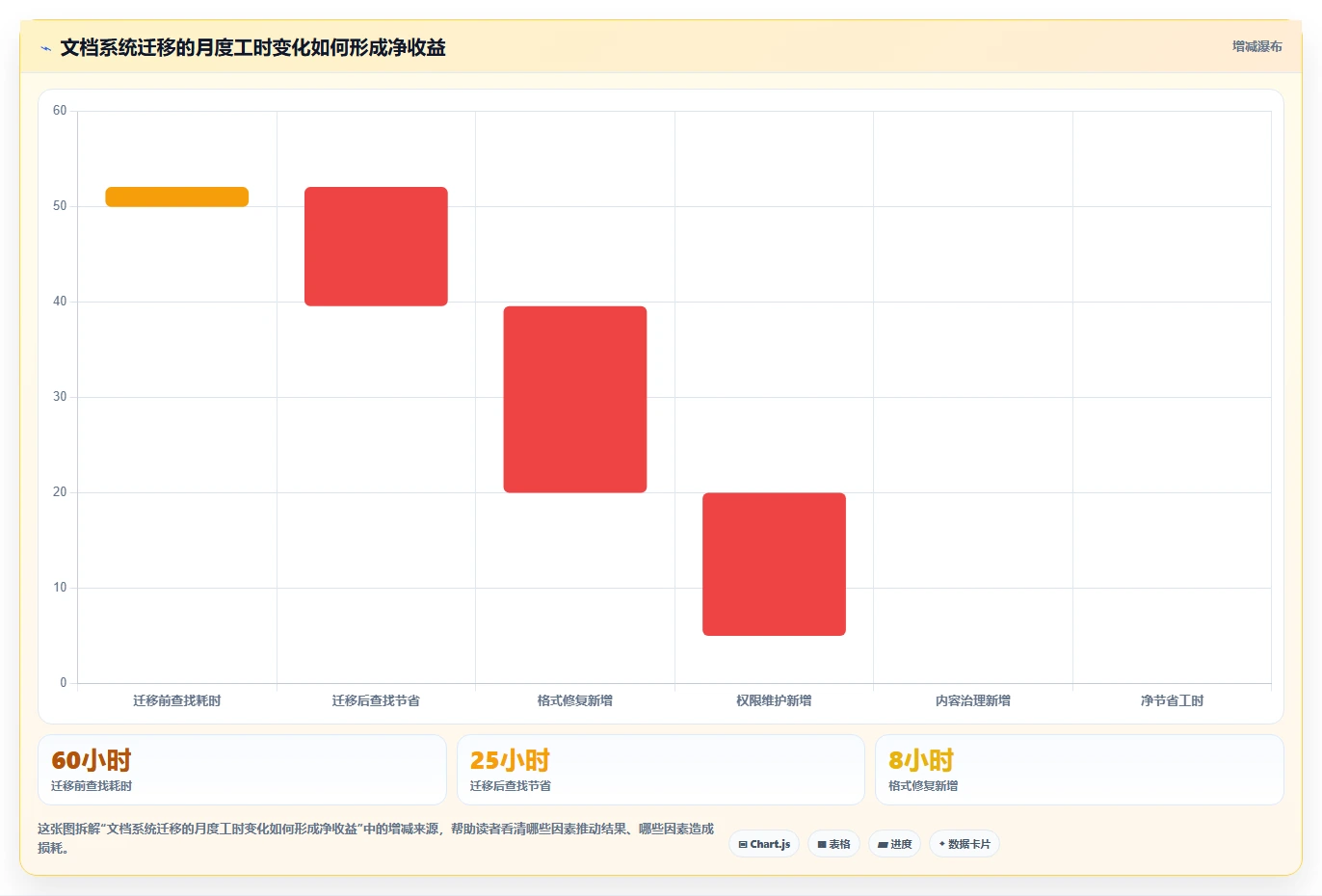Click the lightning icon beside the chart title
This screenshot has height=896, width=1322.
(45, 48)
